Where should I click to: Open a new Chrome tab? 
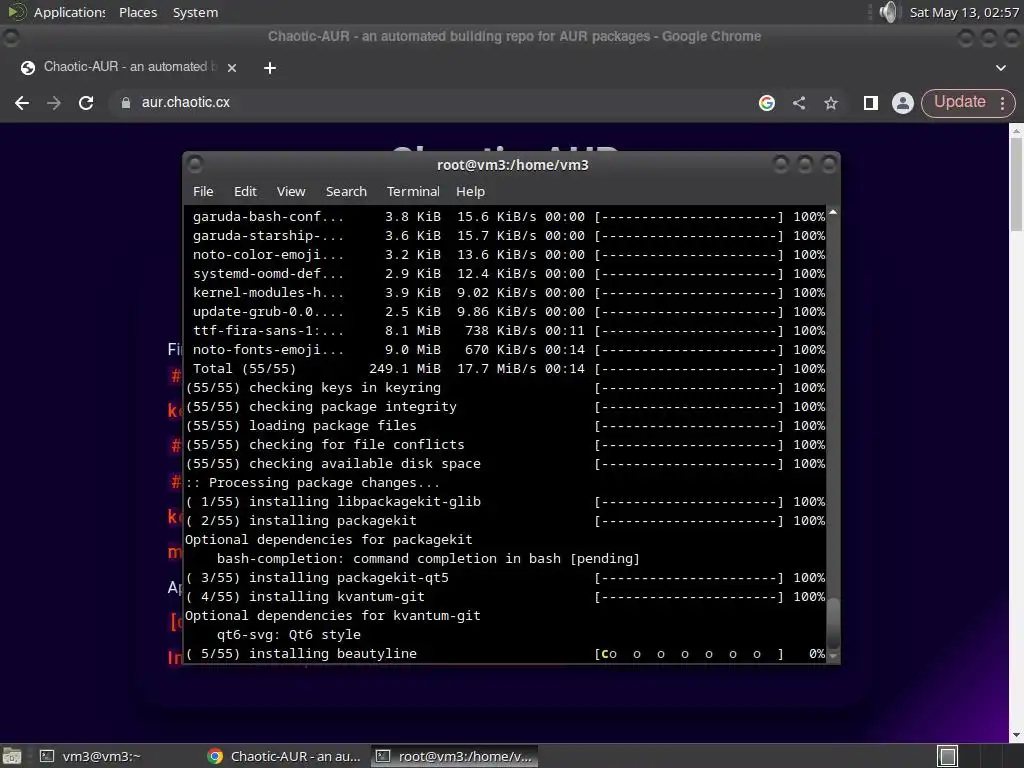point(270,67)
